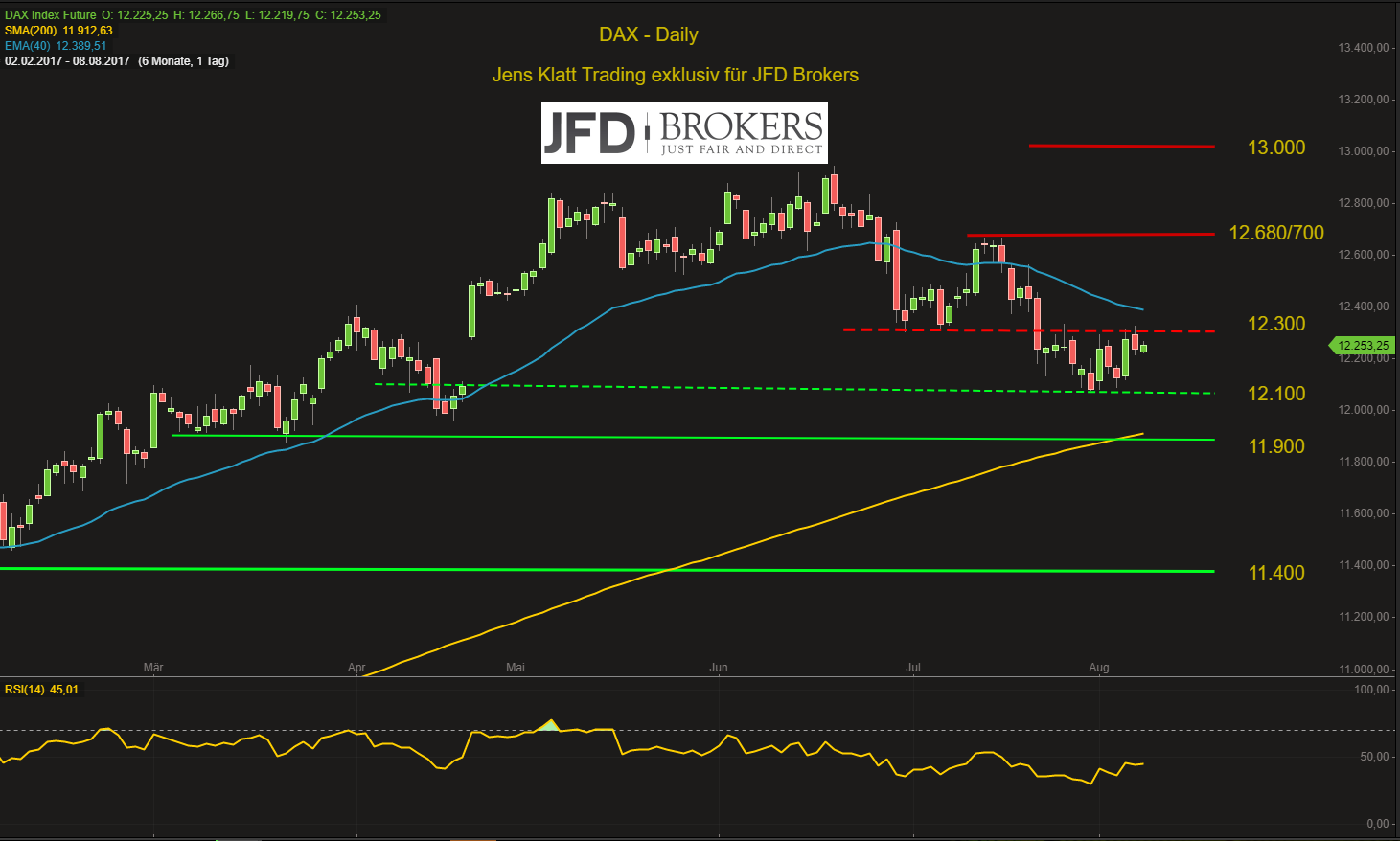Select the '02.02.2017 - 08.08.2017' date range
Viewport: 1400px width, 841px height.
coord(67,61)
